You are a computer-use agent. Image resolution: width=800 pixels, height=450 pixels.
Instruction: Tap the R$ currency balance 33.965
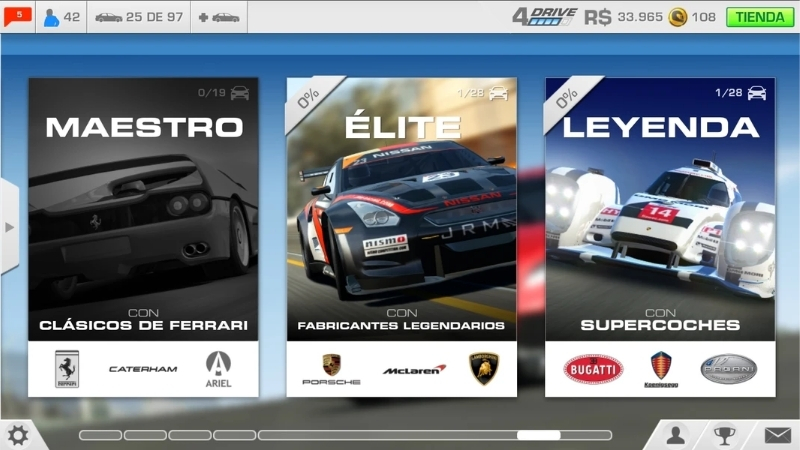[x=623, y=17]
